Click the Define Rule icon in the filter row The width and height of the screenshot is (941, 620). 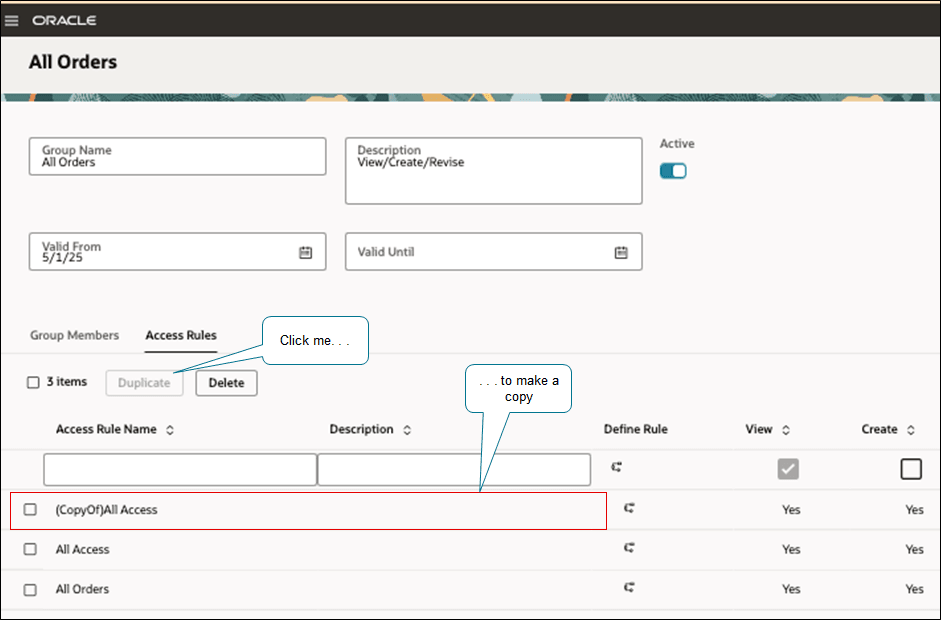click(617, 467)
